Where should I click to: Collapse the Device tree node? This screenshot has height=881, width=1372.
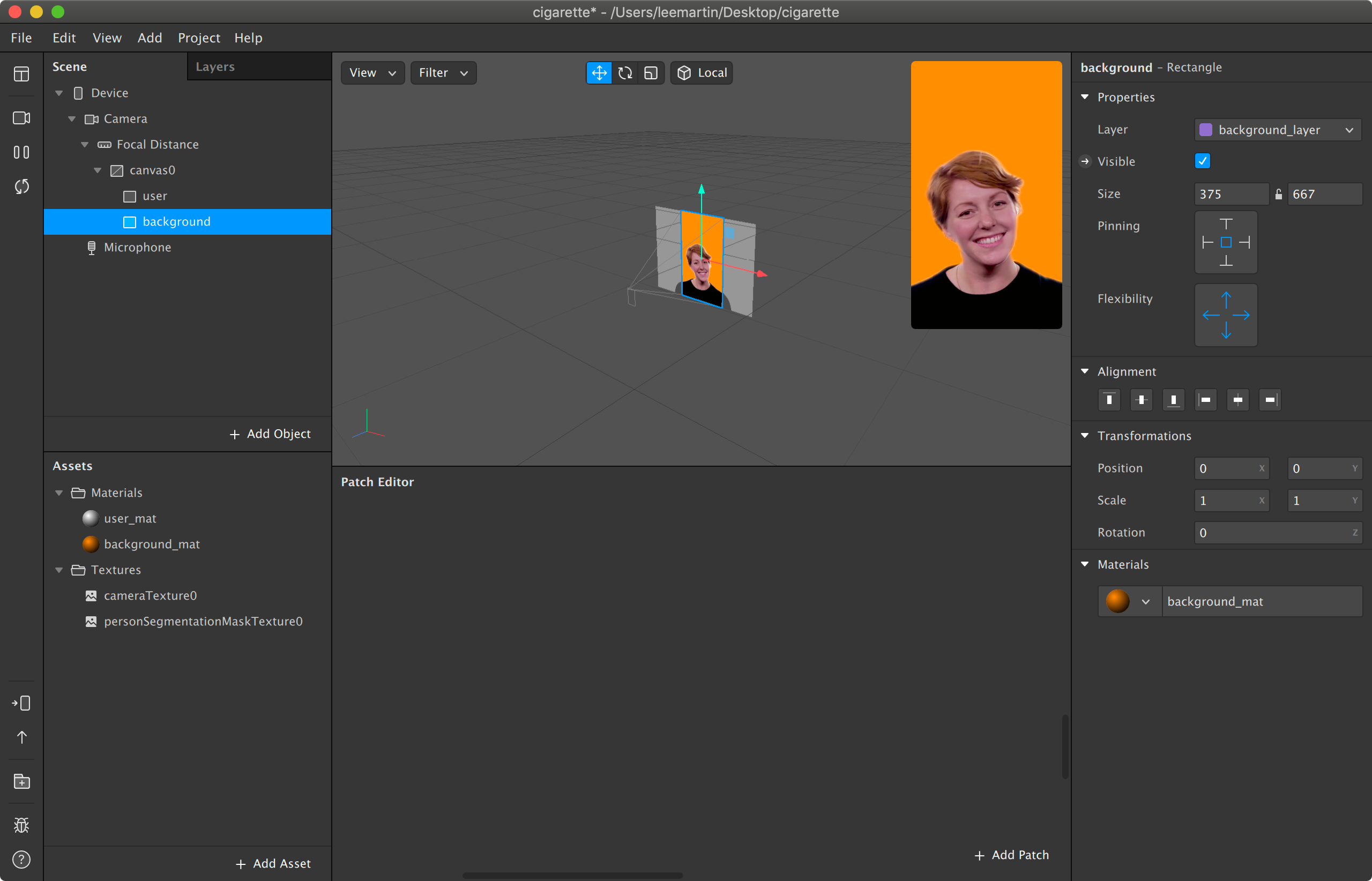point(59,93)
